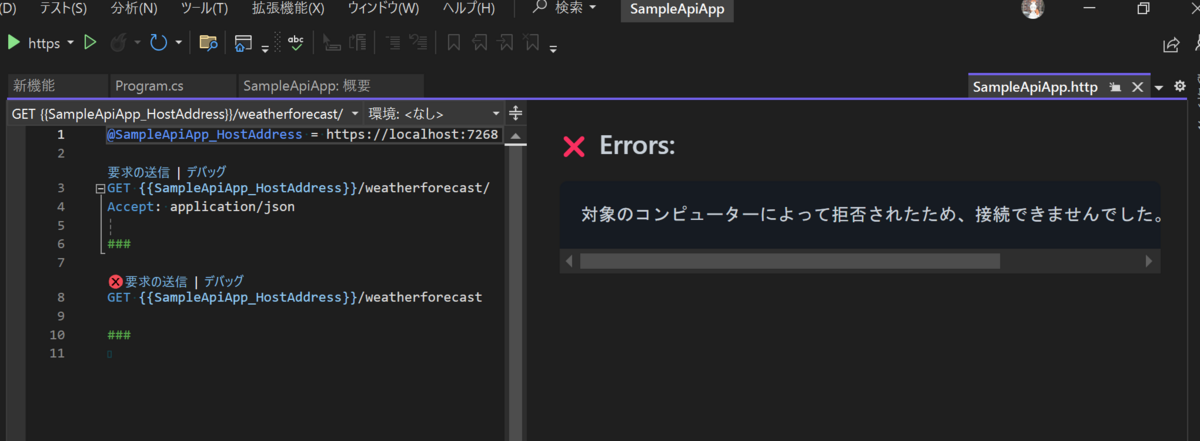The height and width of the screenshot is (441, 1200).
Task: Click デバッグ for the request with Accept header
Action: click(x=206, y=171)
